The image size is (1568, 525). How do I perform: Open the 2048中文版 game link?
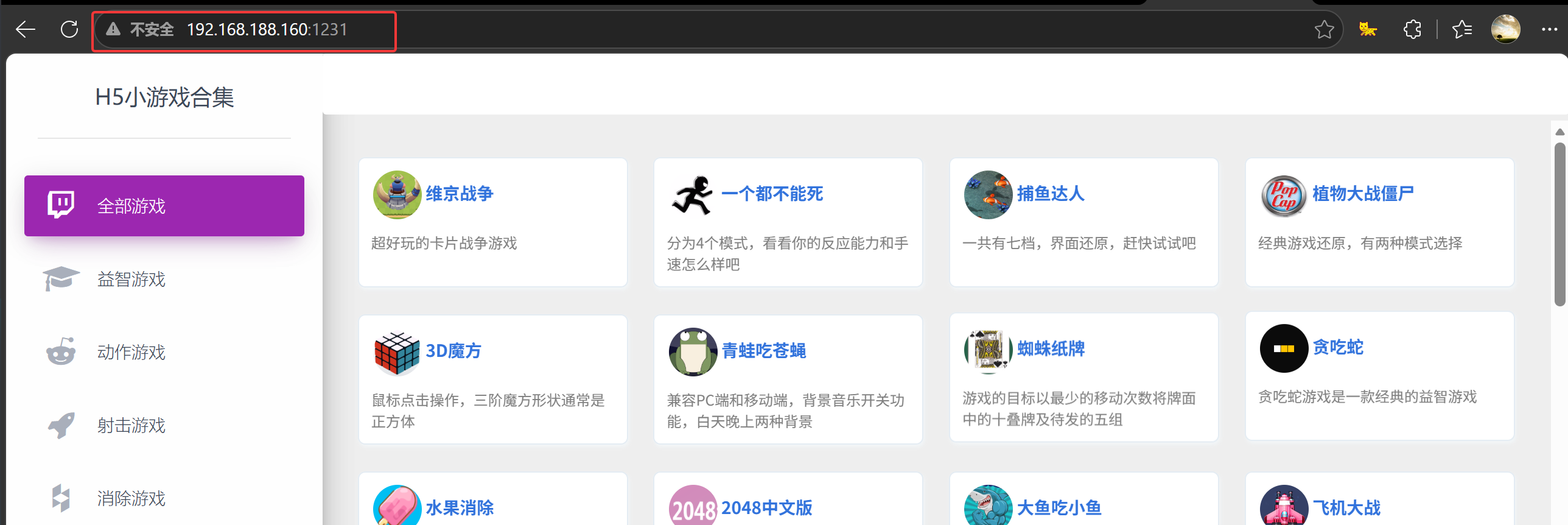pos(767,508)
